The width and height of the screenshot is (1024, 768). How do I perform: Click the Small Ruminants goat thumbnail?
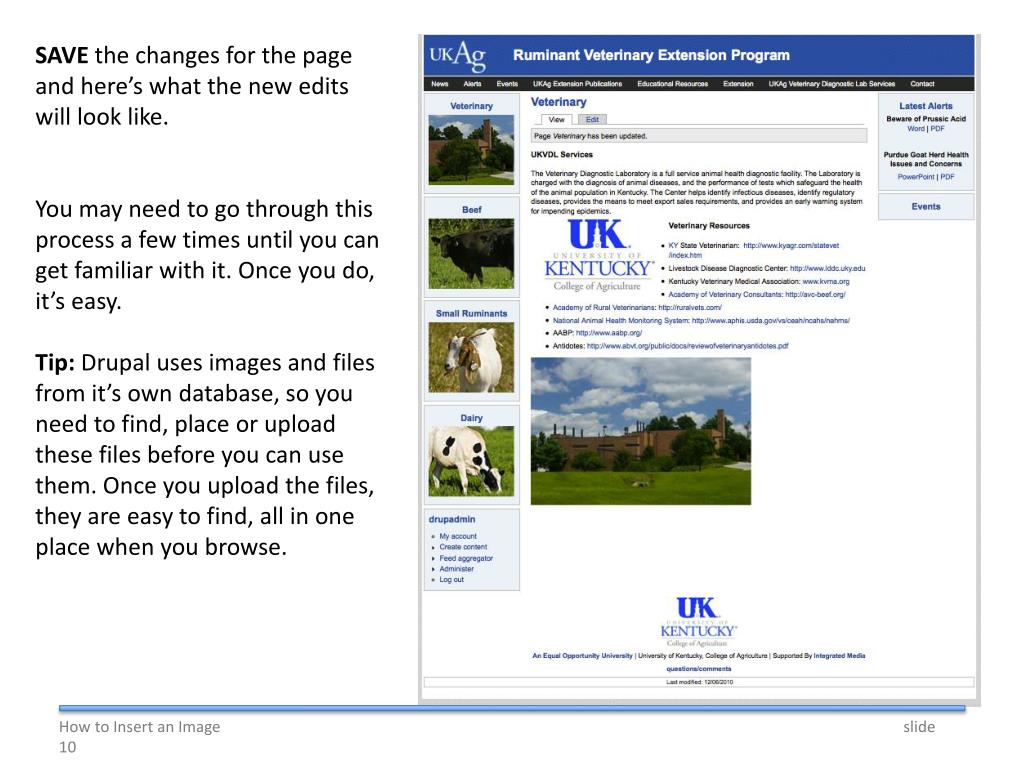pos(472,357)
